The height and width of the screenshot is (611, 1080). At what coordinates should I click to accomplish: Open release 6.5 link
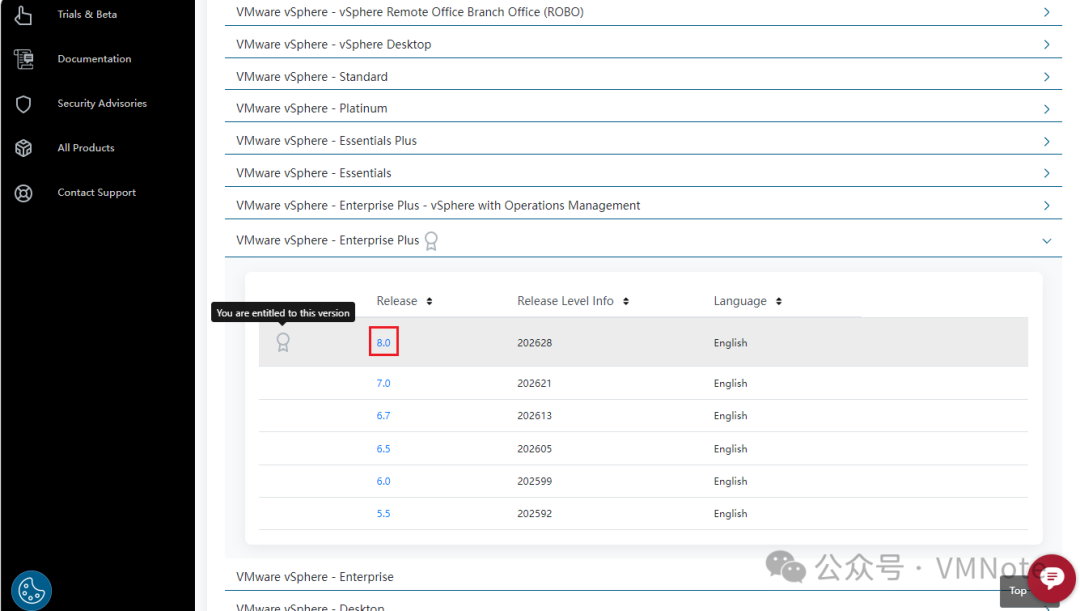click(x=384, y=448)
